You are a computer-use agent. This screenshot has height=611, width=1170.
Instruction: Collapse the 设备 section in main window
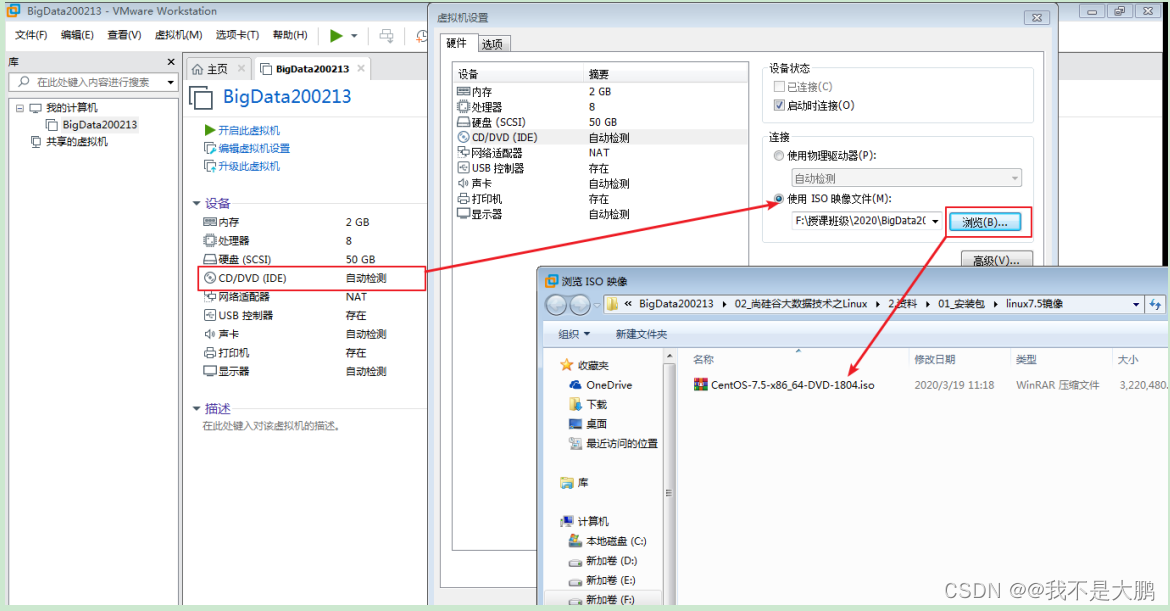pyautogui.click(x=196, y=204)
